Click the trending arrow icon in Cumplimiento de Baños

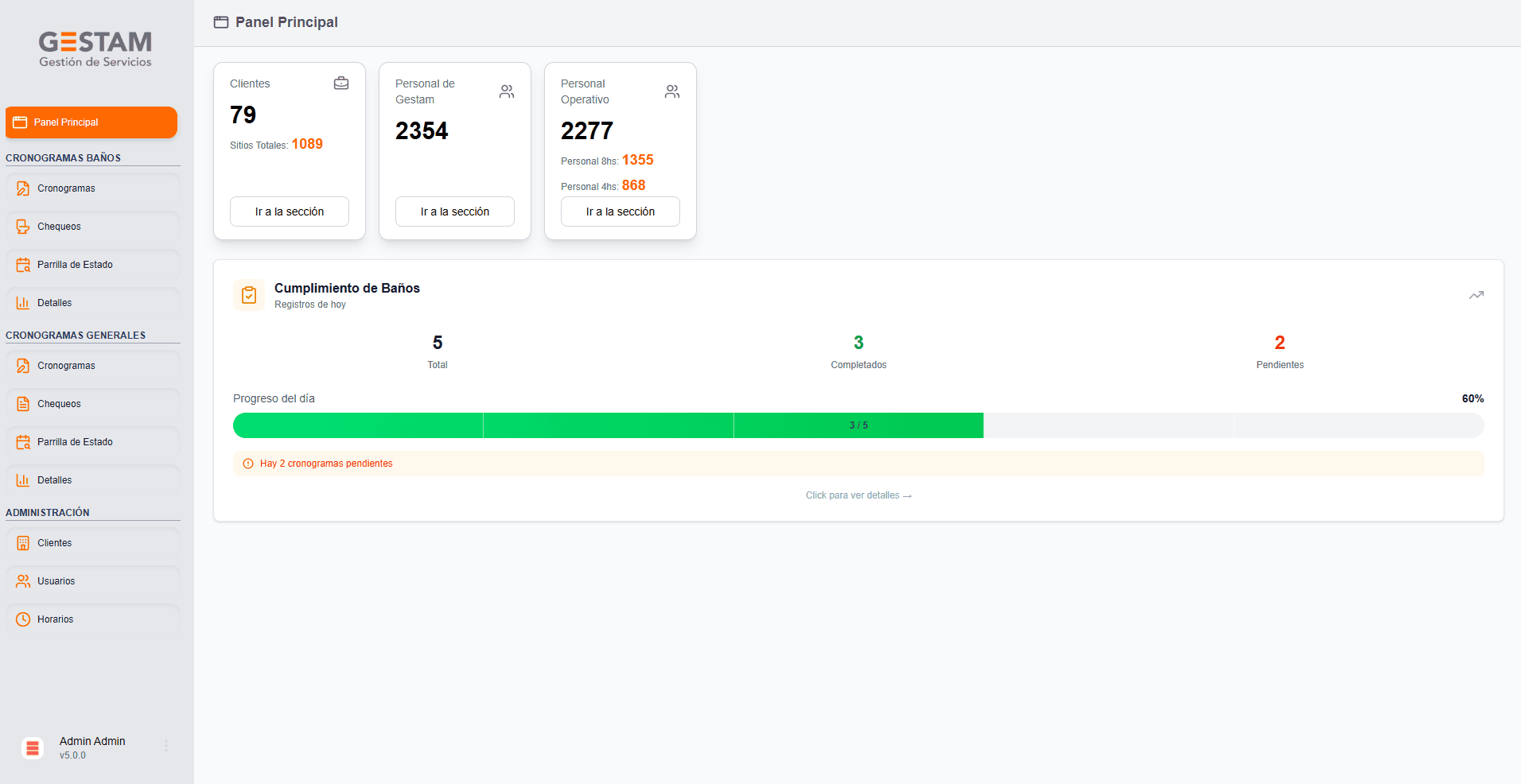1476,295
